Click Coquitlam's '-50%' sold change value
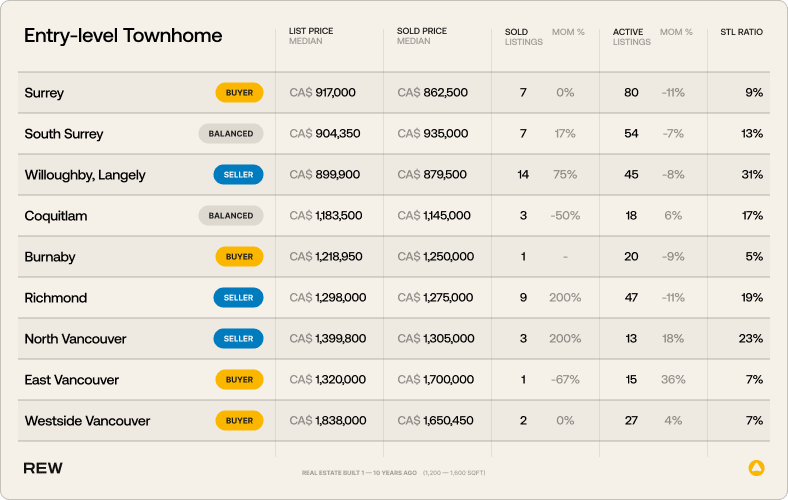The width and height of the screenshot is (788, 500). 565,216
